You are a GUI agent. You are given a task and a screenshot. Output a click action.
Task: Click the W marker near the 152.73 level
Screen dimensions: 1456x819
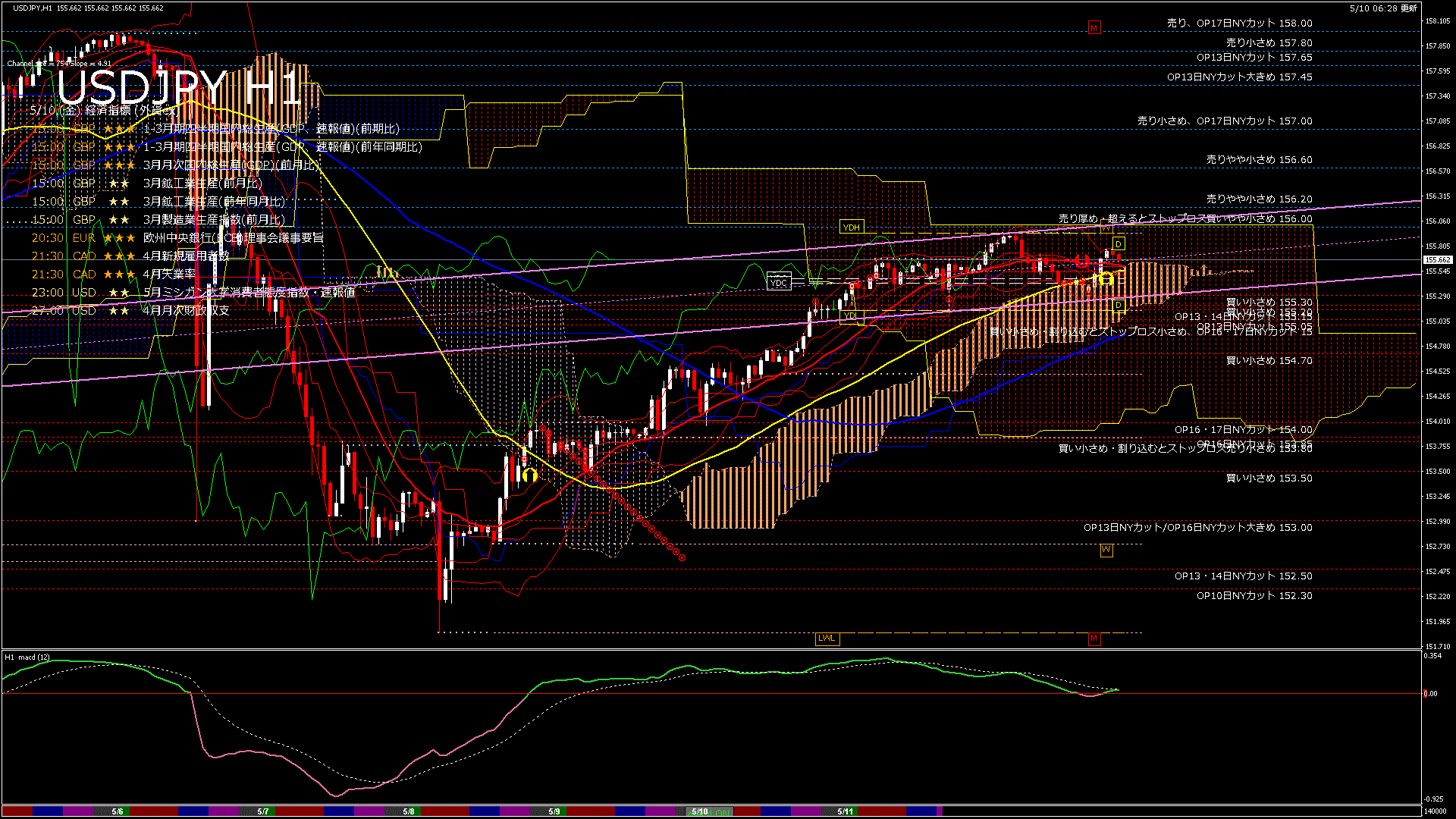pyautogui.click(x=1106, y=550)
